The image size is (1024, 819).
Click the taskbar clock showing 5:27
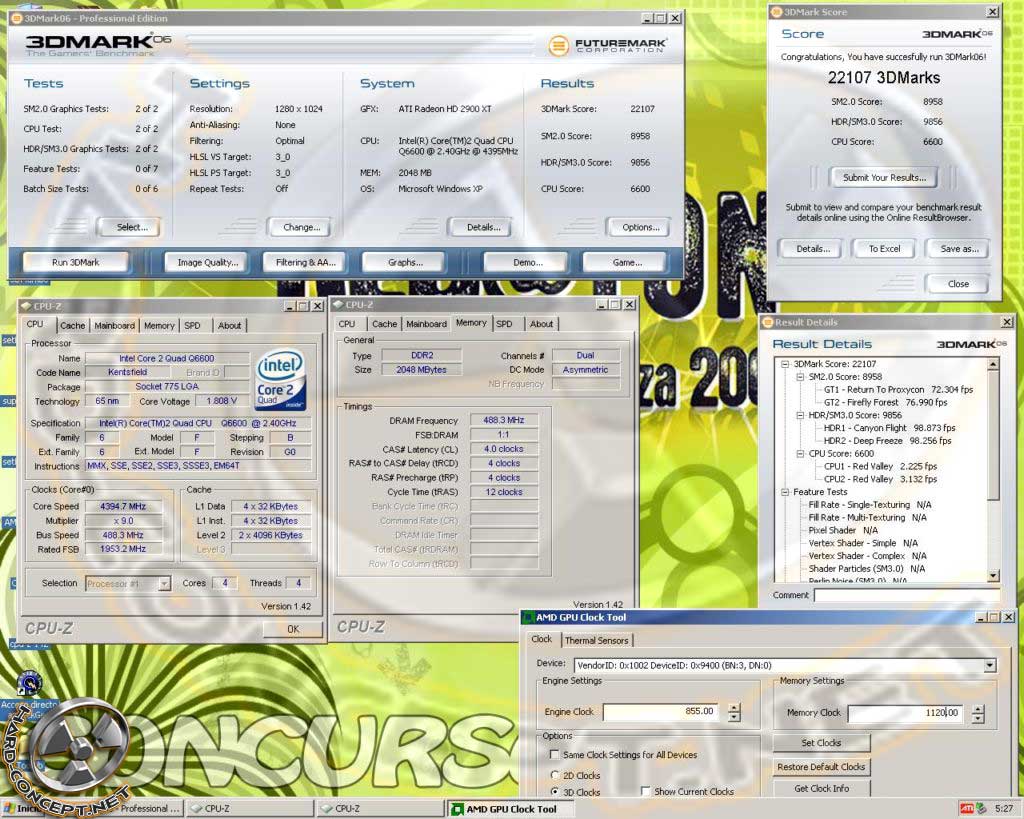click(x=1004, y=809)
